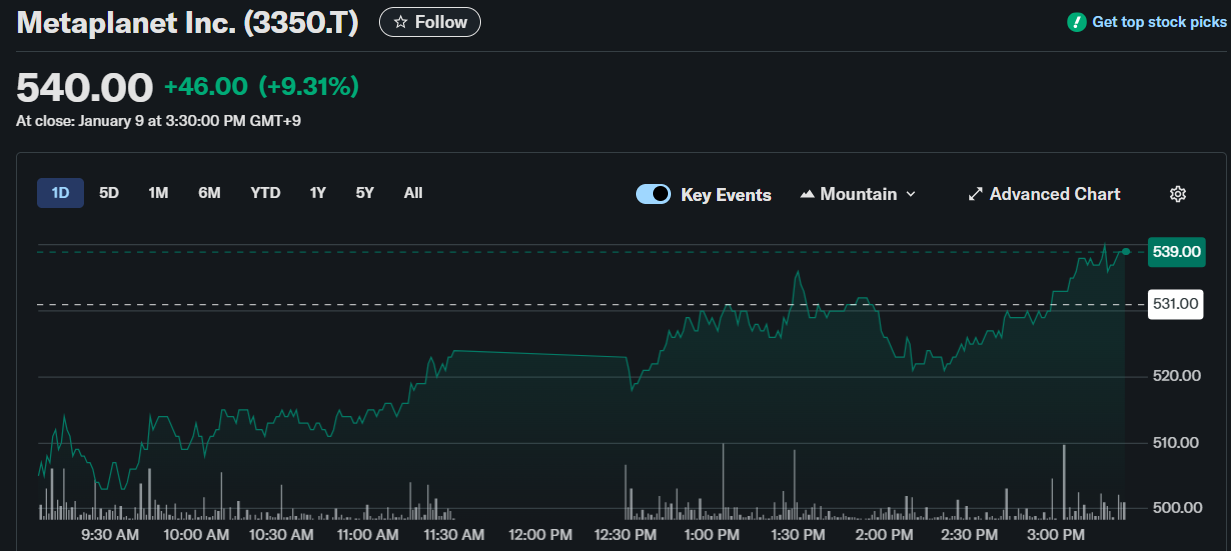
Task: Select the 1D time range tab
Action: click(60, 193)
